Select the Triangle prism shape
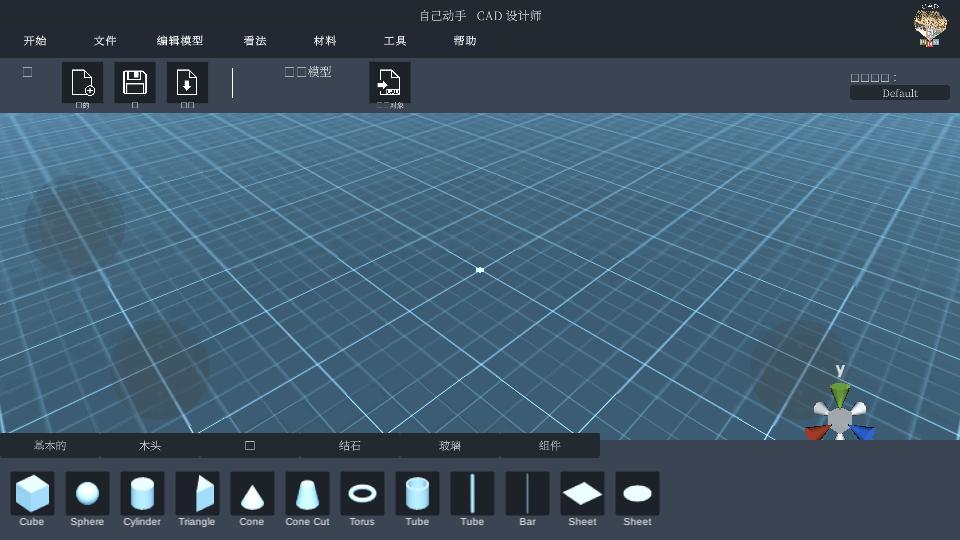 [x=197, y=494]
